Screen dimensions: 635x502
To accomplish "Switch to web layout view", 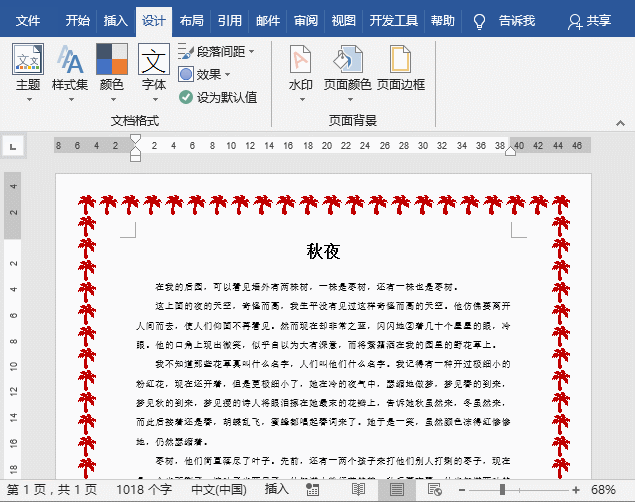I will point(435,490).
